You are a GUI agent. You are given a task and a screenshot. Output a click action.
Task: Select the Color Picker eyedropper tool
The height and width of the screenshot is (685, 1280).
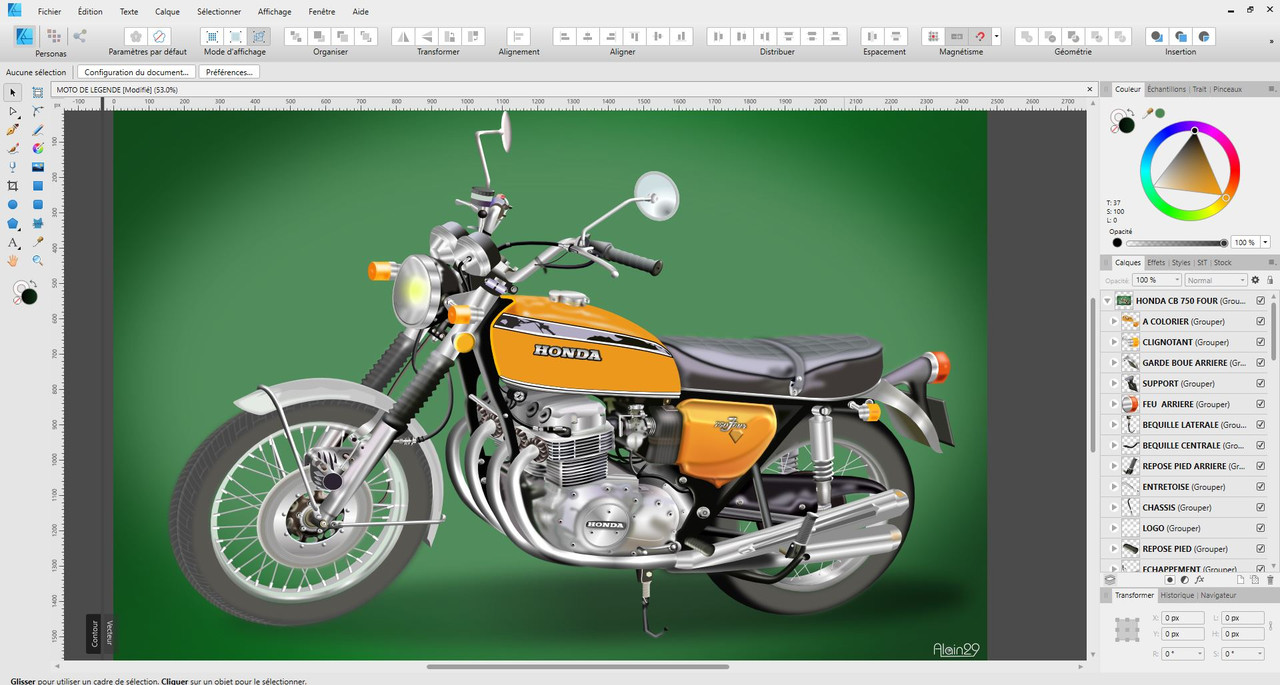pyautogui.click(x=38, y=242)
